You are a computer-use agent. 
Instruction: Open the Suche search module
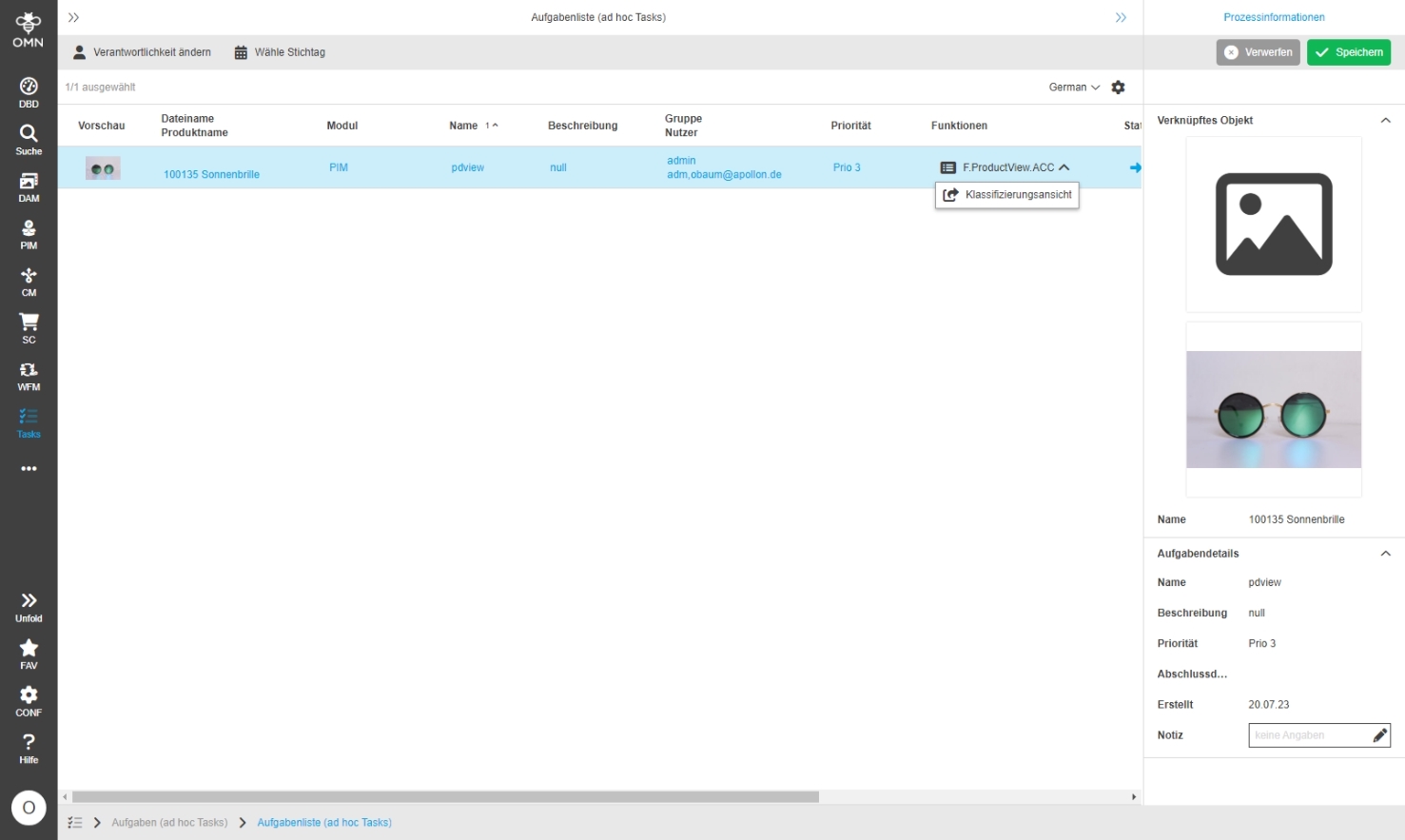coord(29,139)
